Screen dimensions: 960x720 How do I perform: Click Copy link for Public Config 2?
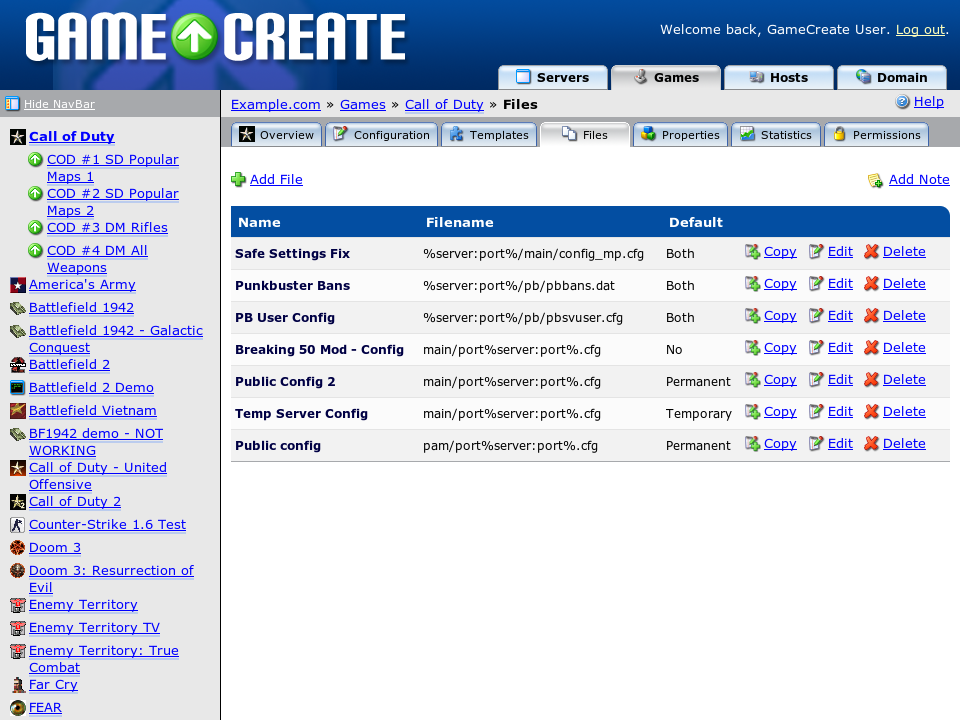tap(780, 380)
